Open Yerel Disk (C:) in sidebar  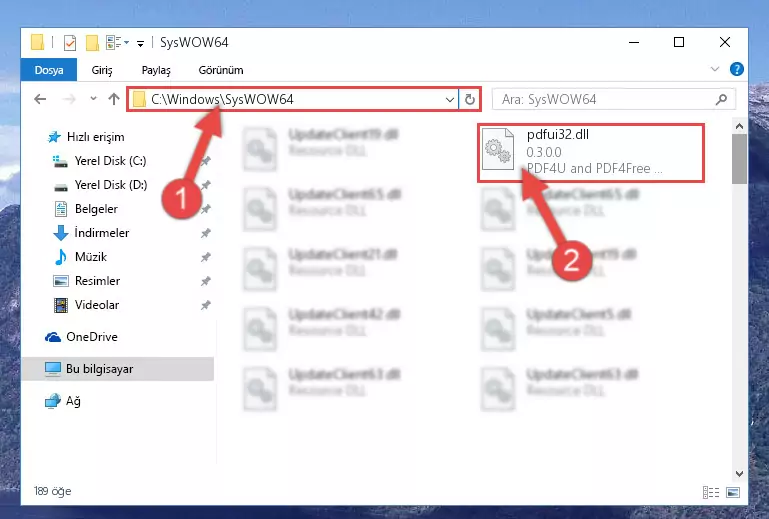[110, 161]
